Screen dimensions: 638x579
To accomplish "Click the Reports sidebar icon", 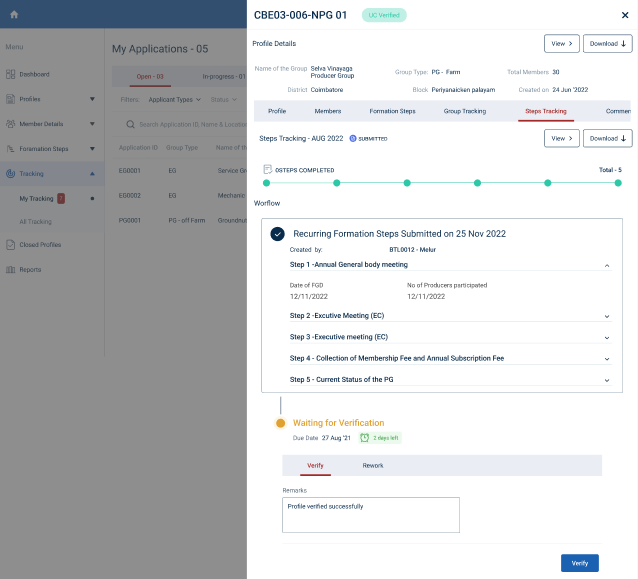I will 11,269.
